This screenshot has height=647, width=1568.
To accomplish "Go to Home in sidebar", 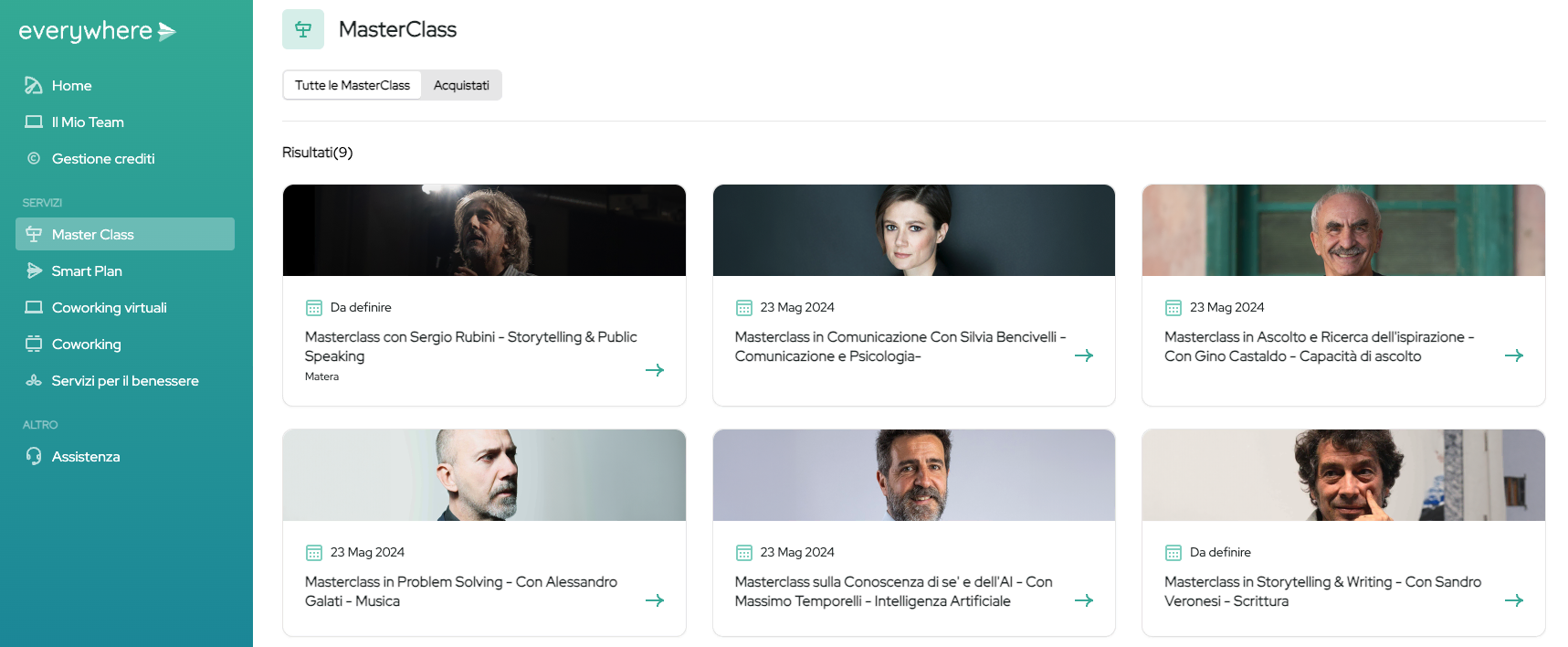I will pyautogui.click(x=125, y=85).
